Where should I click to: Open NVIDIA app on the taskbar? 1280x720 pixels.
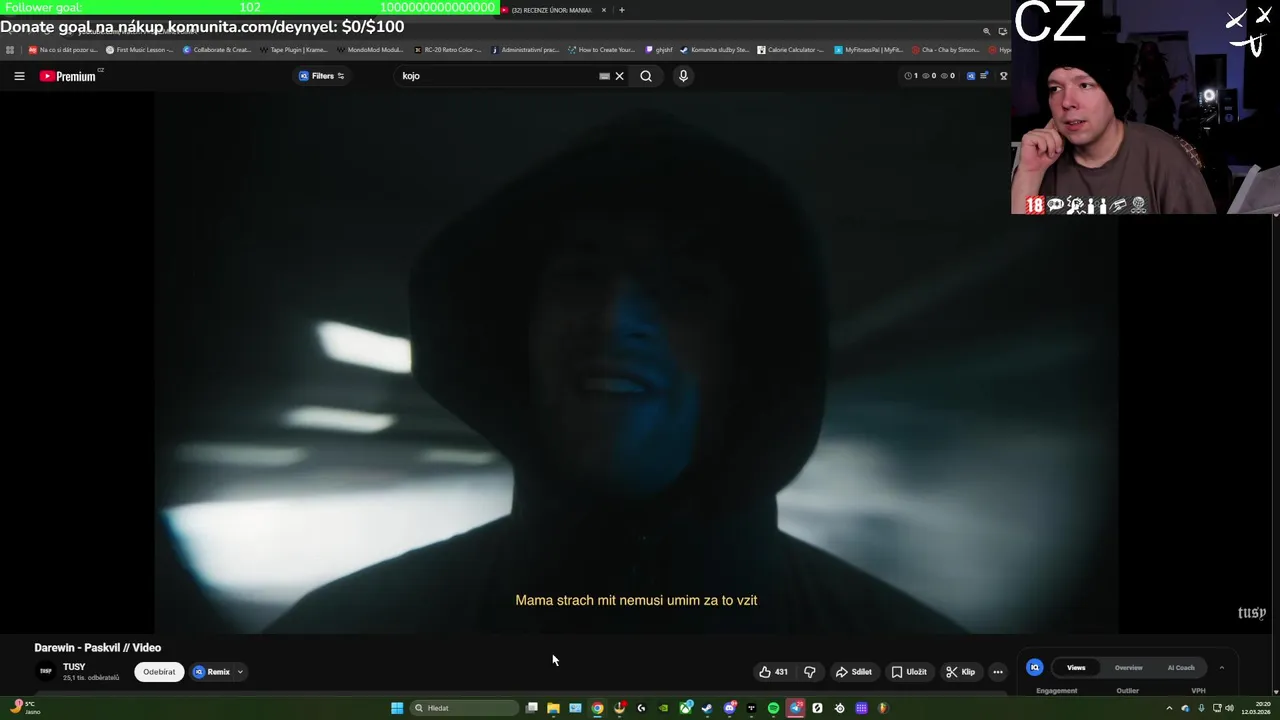point(663,708)
